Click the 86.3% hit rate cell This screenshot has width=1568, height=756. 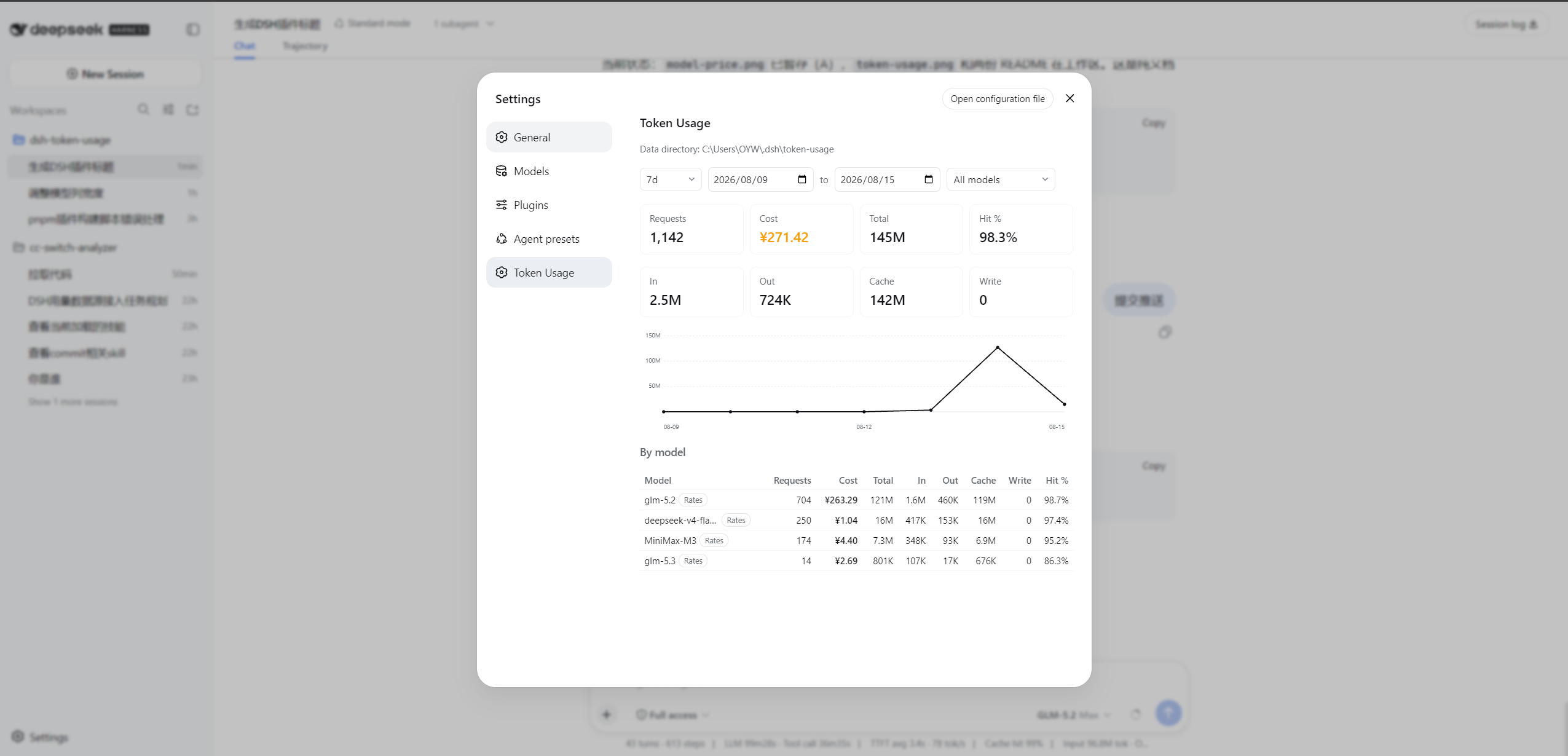(1056, 561)
